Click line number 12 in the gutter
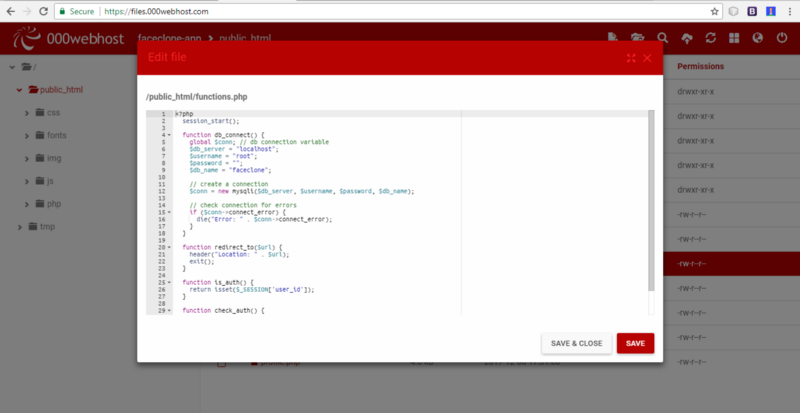This screenshot has width=800, height=413. (162, 191)
